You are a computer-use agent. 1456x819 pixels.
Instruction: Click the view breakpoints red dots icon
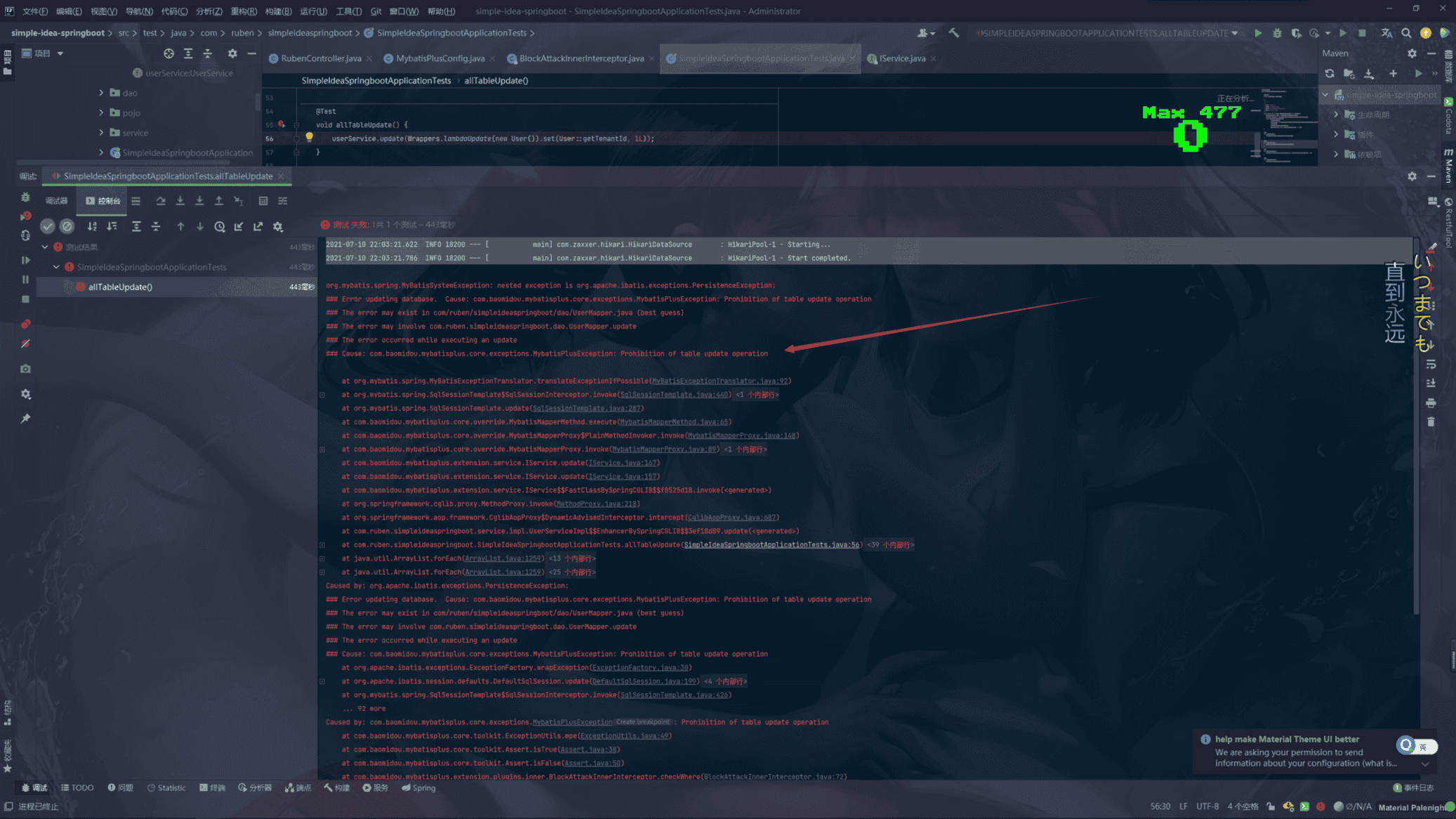25,324
